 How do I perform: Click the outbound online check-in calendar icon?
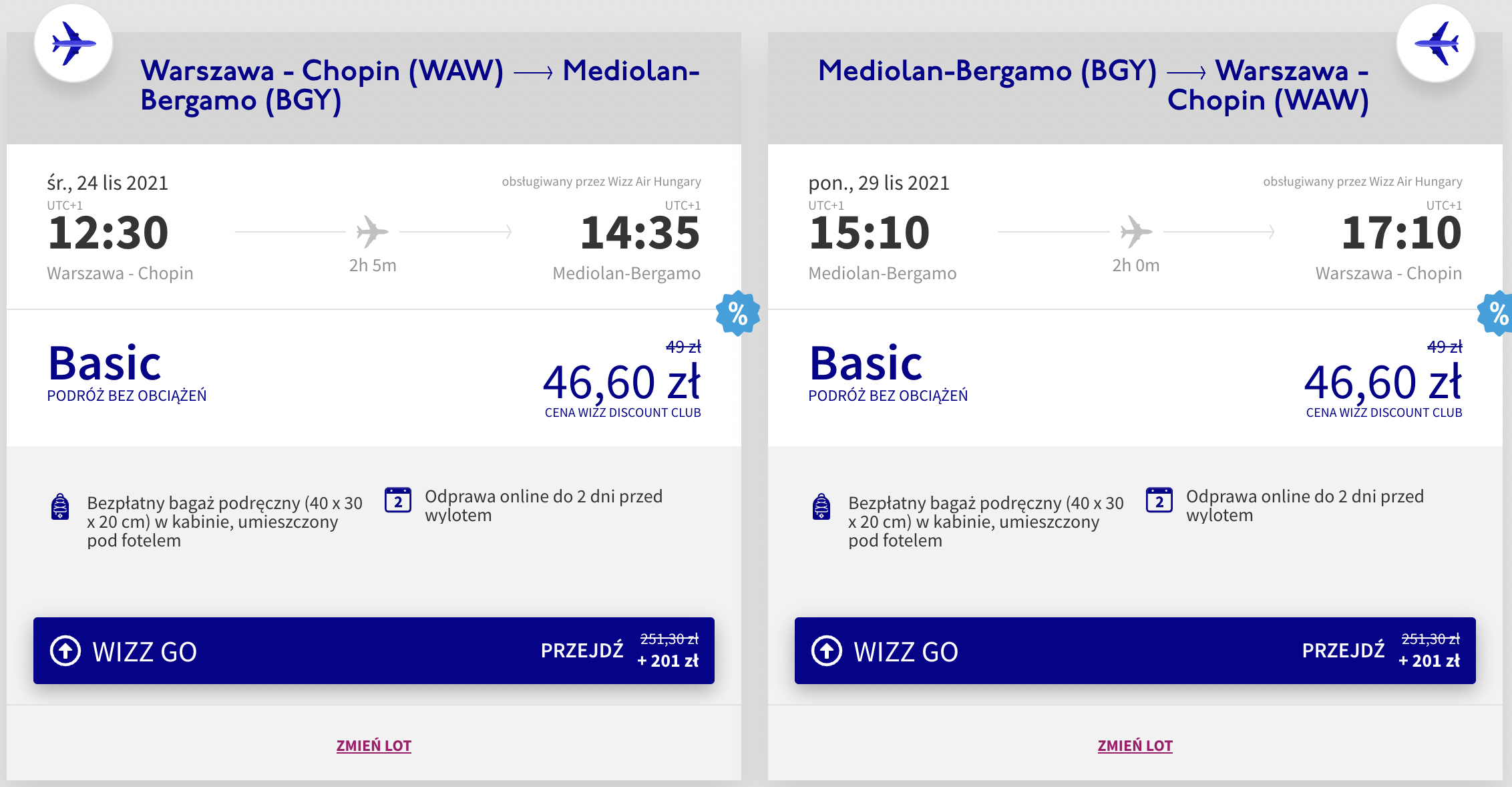(x=398, y=500)
